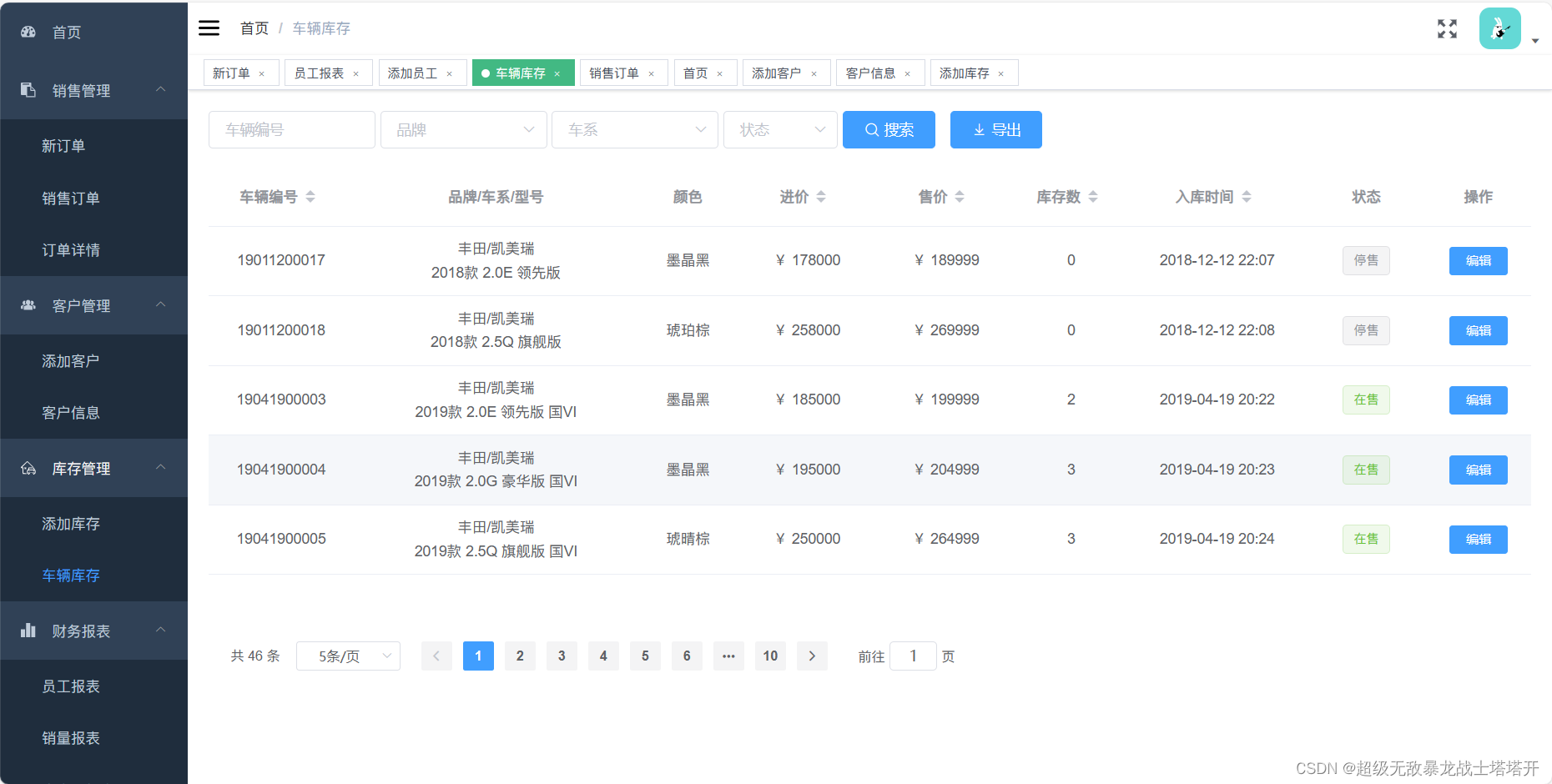Image resolution: width=1552 pixels, height=784 pixels.
Task: Click the 客户管理 people icon
Action: (28, 305)
